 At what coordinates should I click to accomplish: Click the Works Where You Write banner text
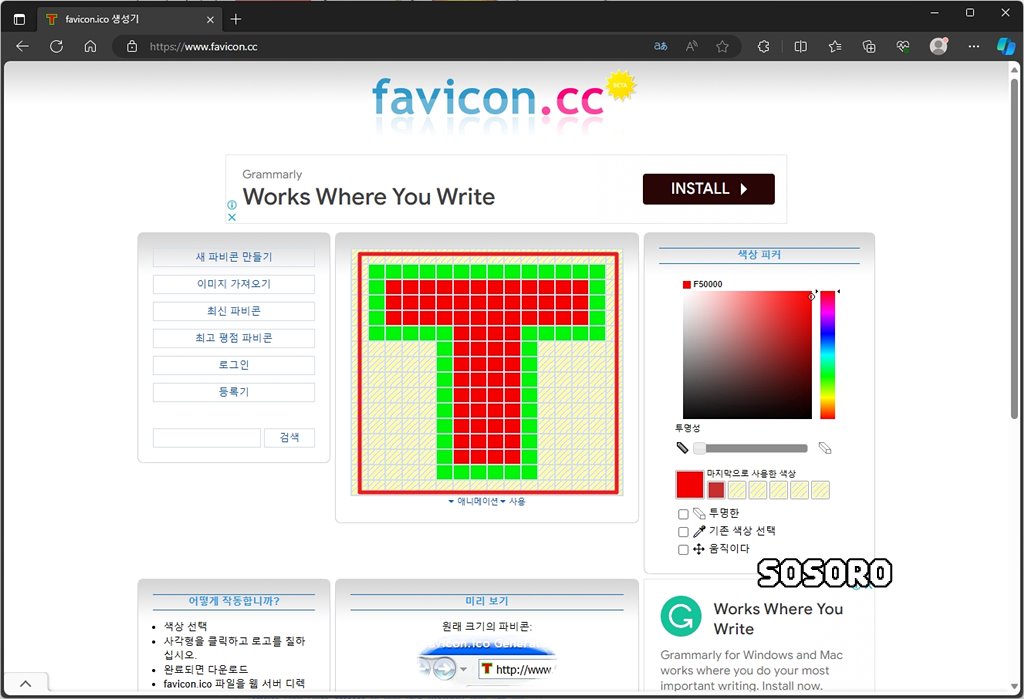[x=368, y=197]
